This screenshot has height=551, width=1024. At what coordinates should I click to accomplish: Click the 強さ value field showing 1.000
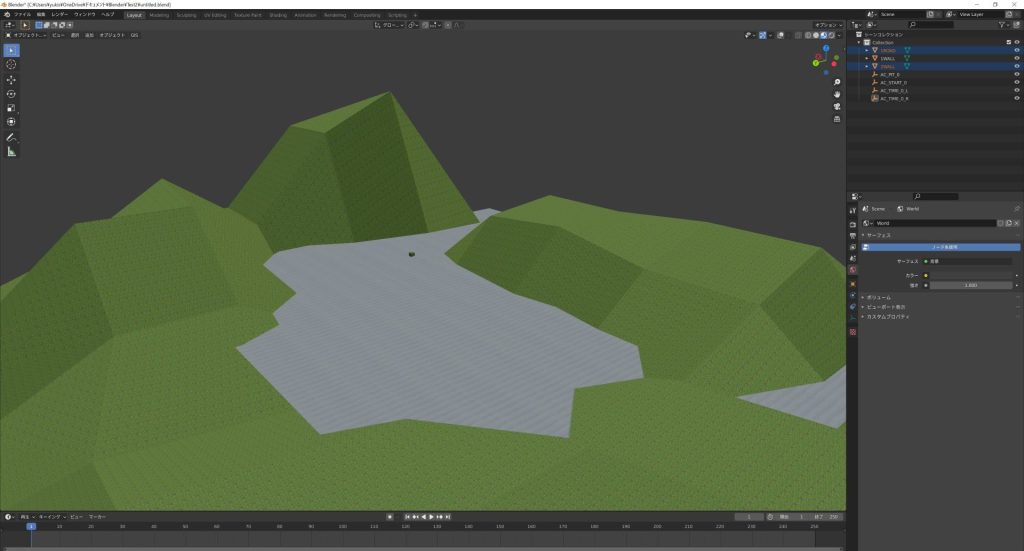pos(970,285)
